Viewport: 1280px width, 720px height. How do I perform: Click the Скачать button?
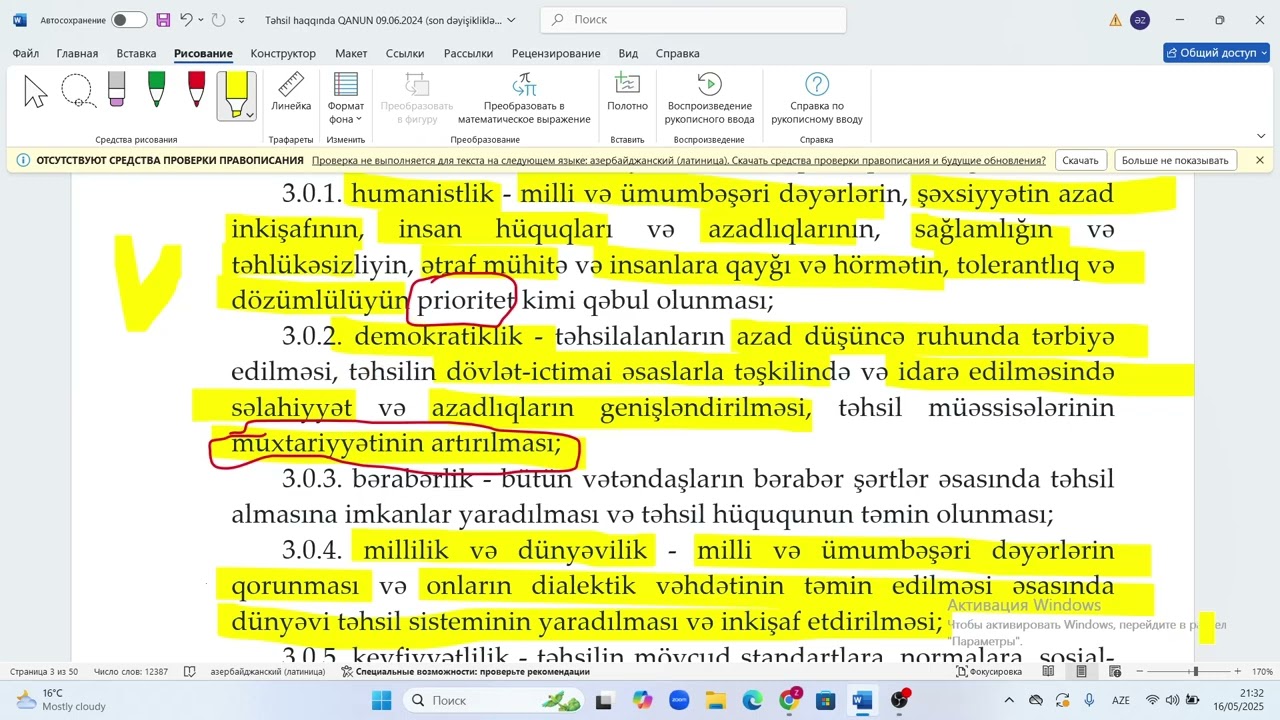[1080, 160]
